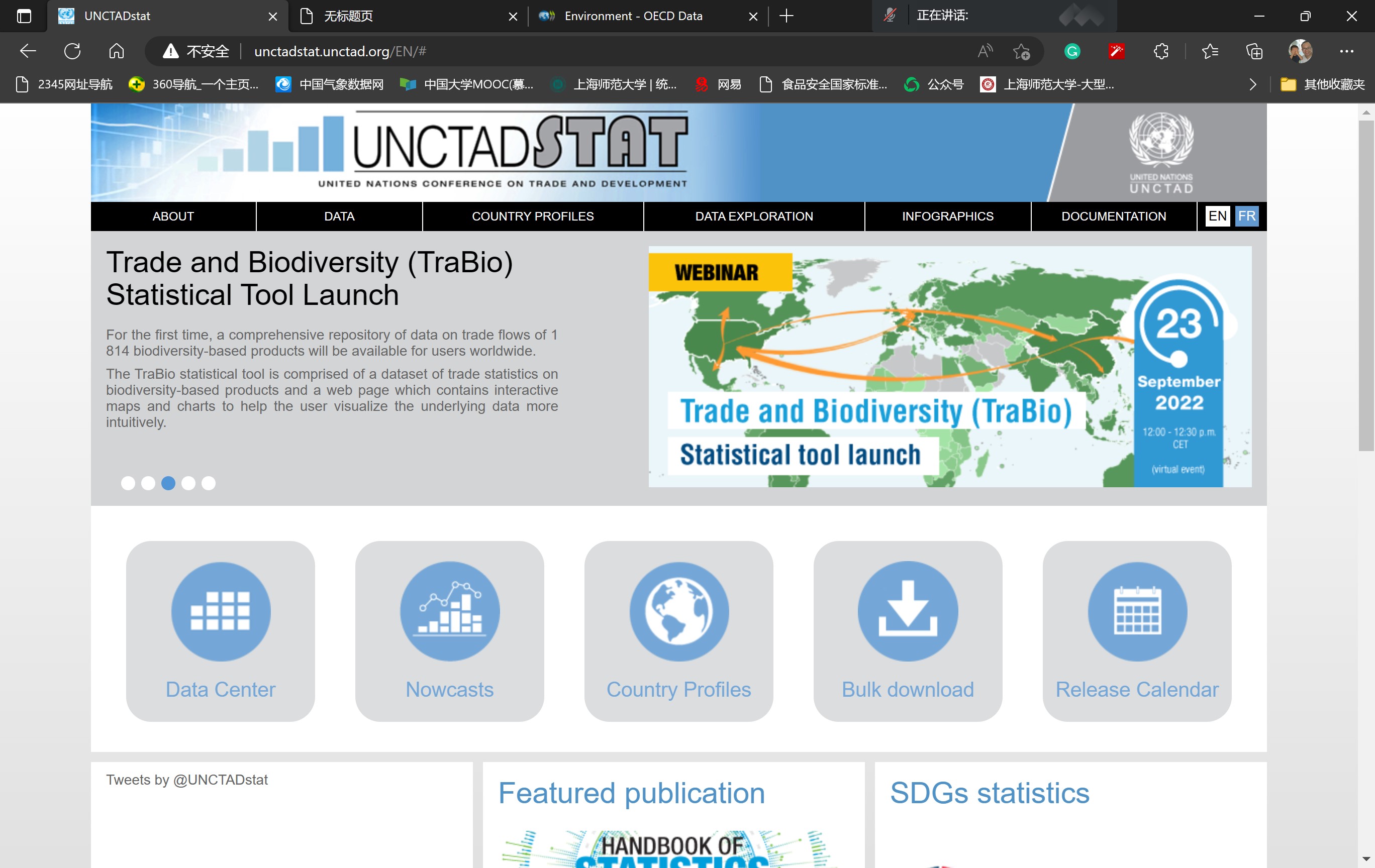Screen dimensions: 1375x868
Task: Select the fifth carousel slide dot
Action: [x=209, y=483]
